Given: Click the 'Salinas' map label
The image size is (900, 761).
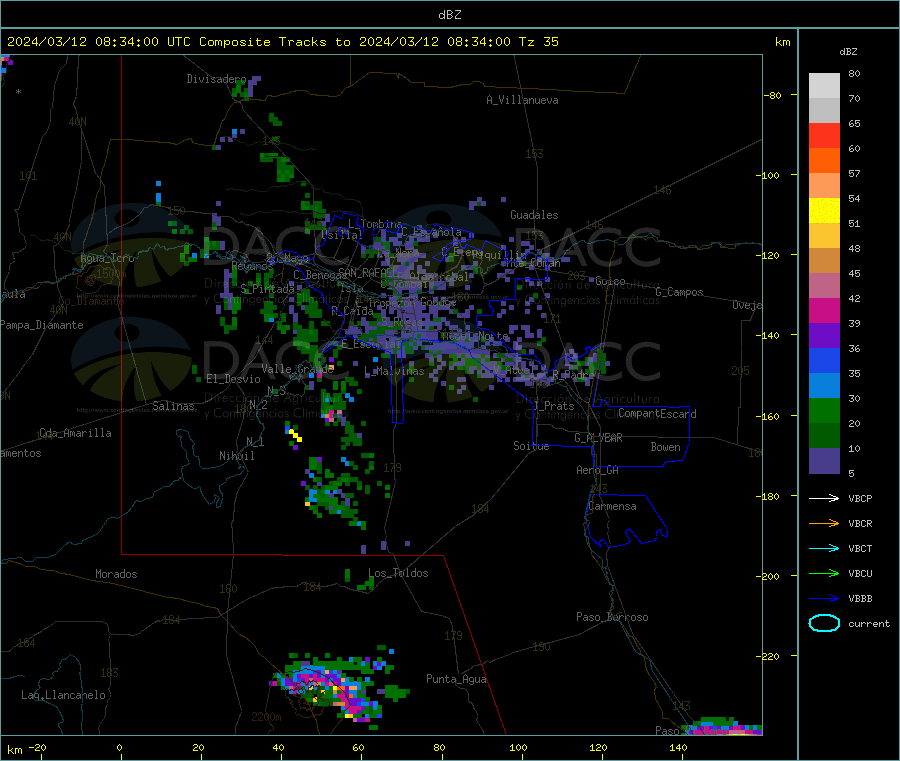Looking at the screenshot, I should pyautogui.click(x=173, y=406).
